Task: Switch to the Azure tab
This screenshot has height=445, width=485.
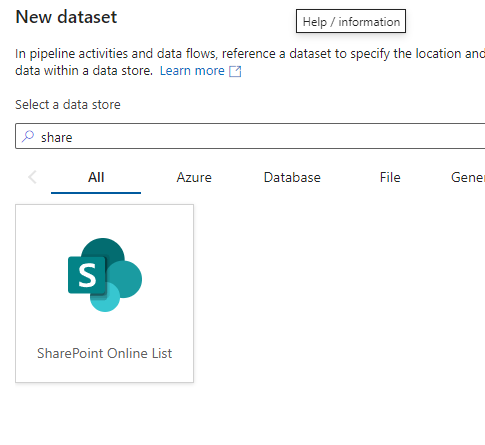Action: coord(194,177)
